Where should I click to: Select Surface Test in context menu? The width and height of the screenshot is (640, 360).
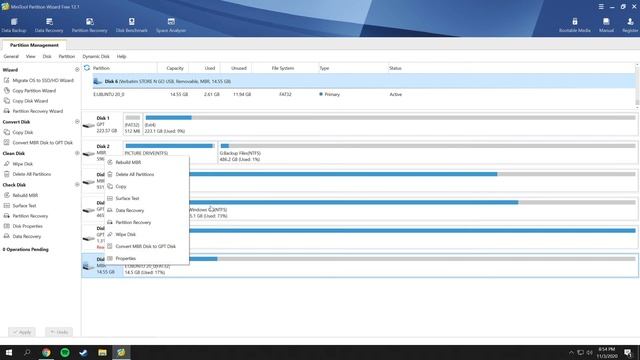[147, 198]
